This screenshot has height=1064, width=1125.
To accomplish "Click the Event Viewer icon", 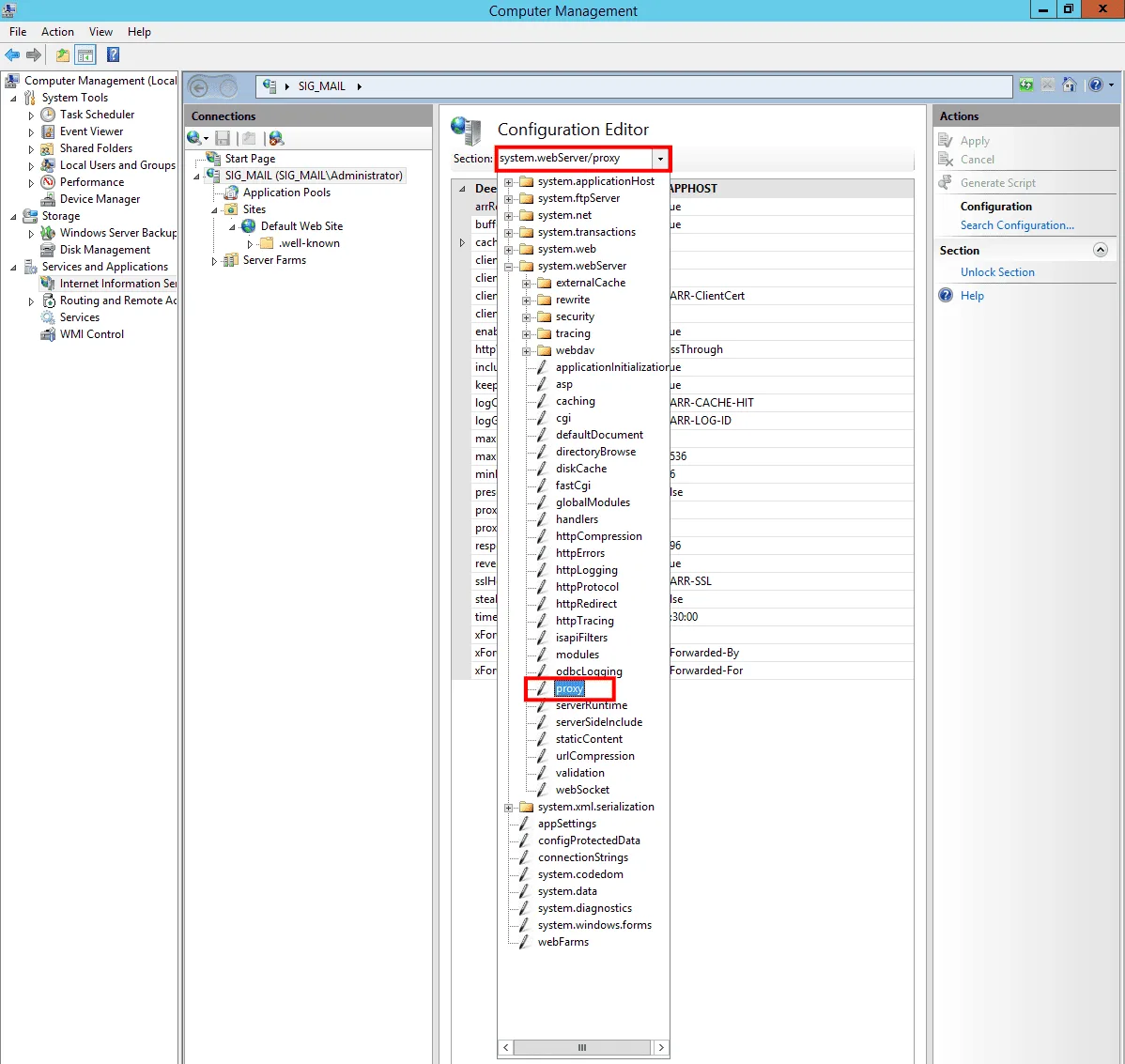I will click(48, 131).
